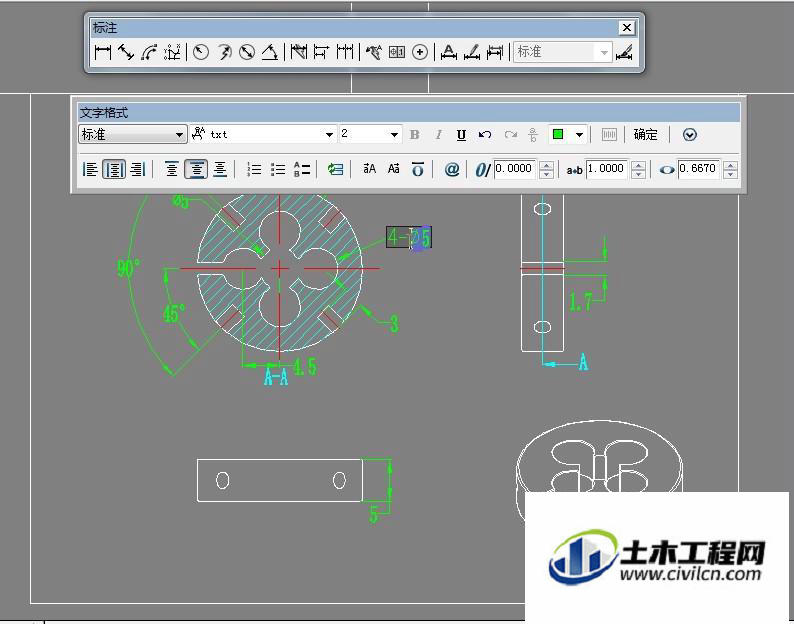The image size is (794, 624).
Task: Click the Dimension Edit icon
Action: pos(448,52)
